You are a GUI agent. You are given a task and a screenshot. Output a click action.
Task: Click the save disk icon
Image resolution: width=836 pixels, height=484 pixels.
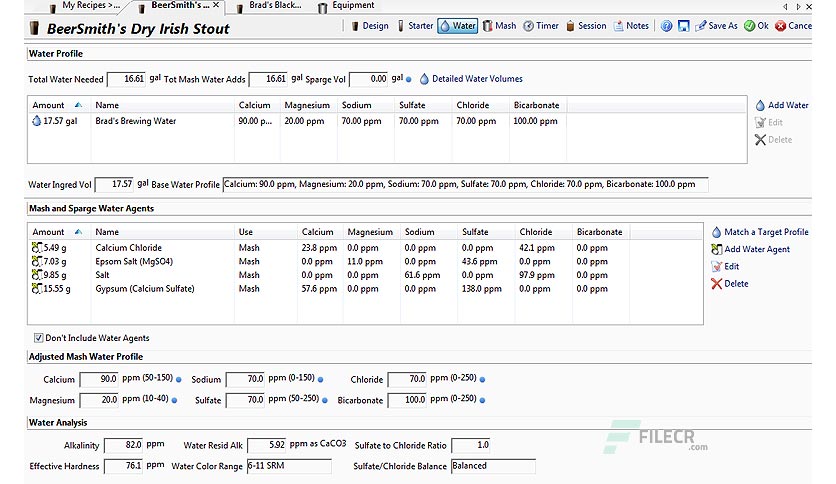click(x=684, y=26)
